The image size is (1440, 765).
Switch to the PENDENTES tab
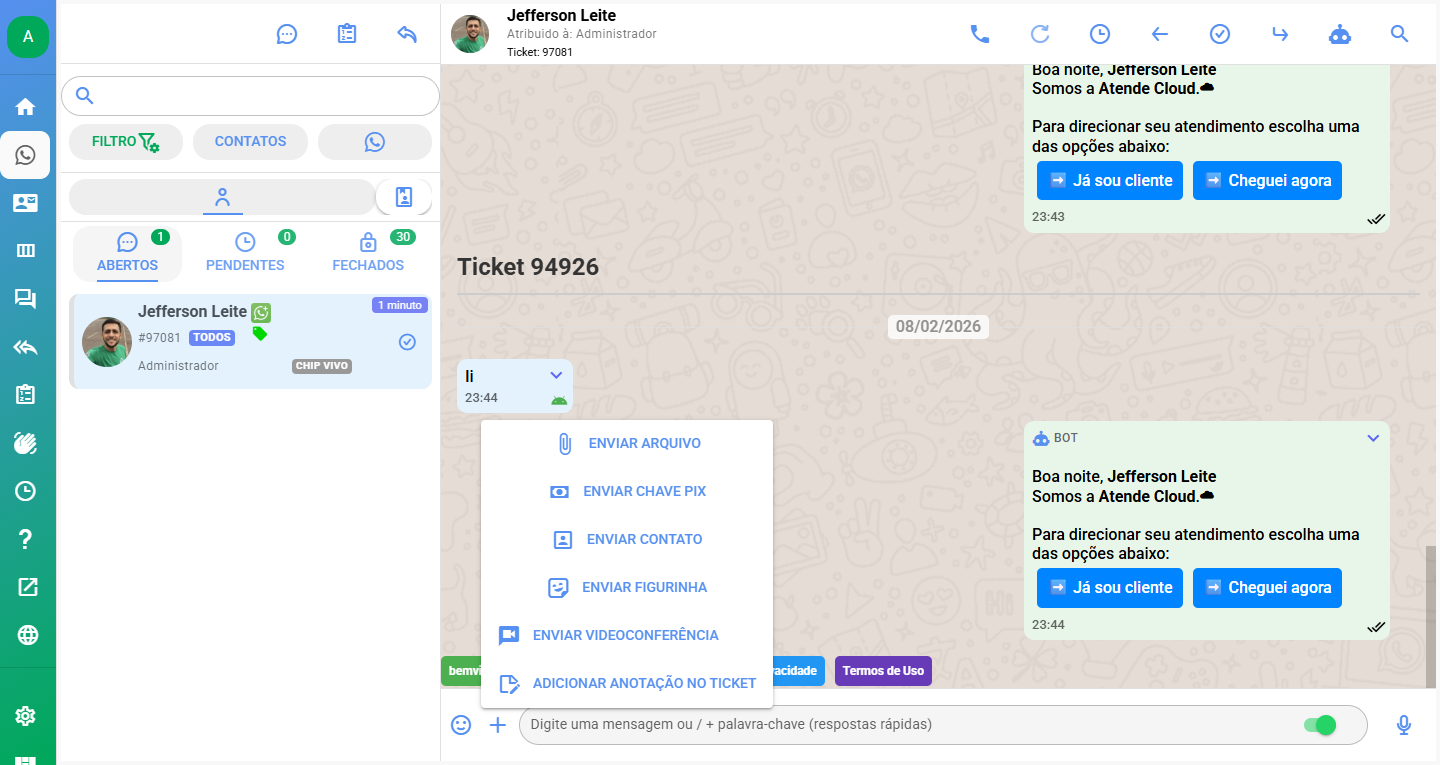point(245,253)
